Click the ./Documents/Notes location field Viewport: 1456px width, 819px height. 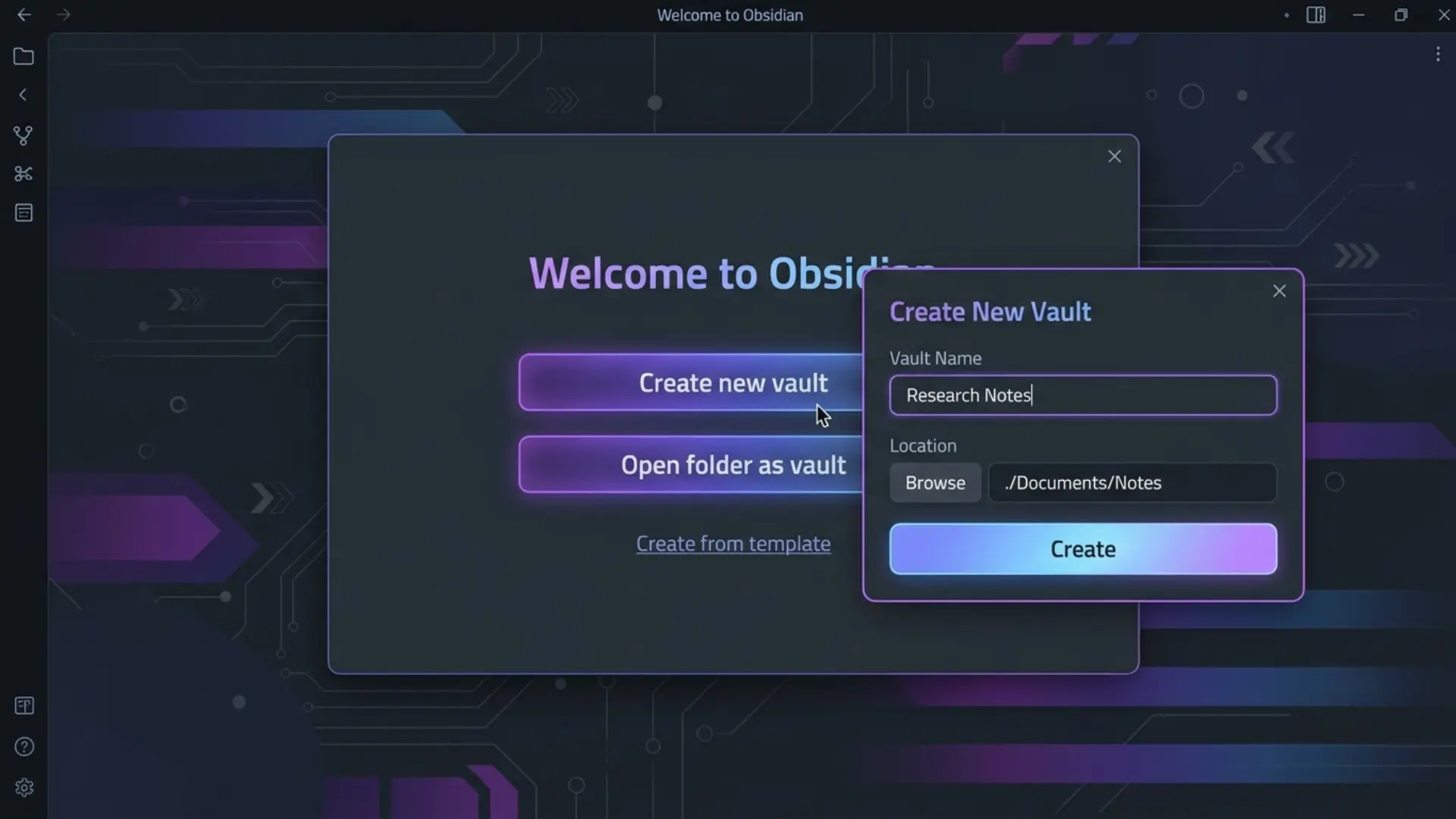coord(1133,483)
